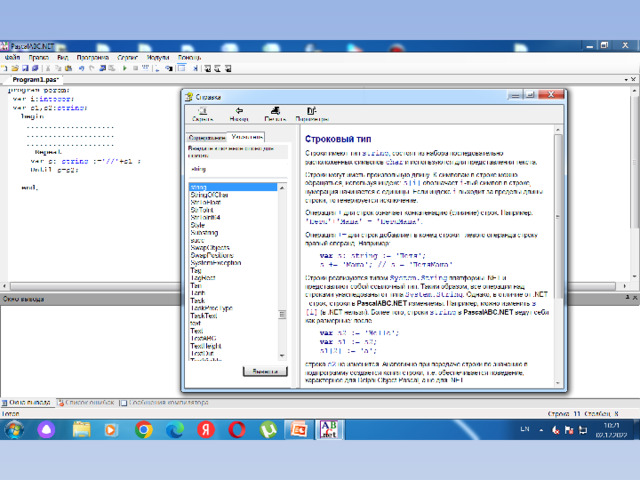Click index list scrollbar up arrow

point(282,187)
